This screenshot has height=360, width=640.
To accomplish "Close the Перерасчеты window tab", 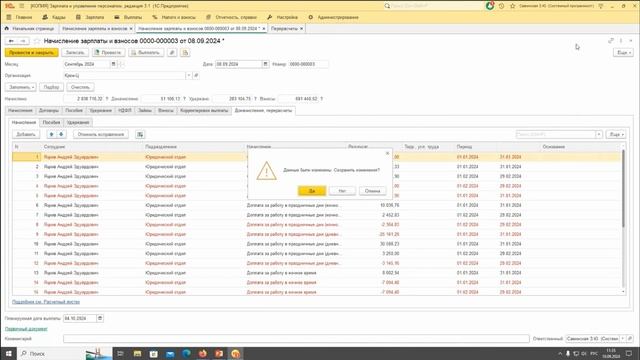I will coord(302,29).
